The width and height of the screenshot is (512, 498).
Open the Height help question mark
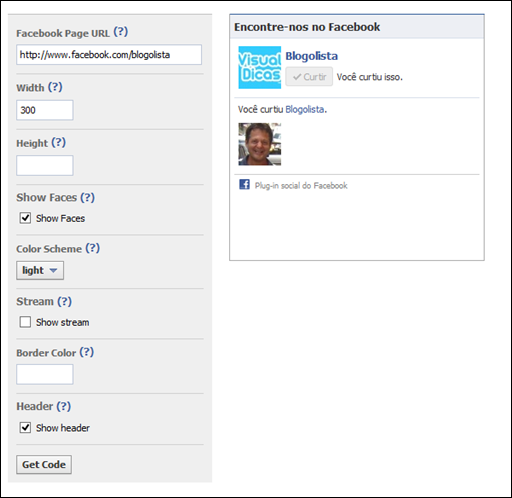pos(58,143)
